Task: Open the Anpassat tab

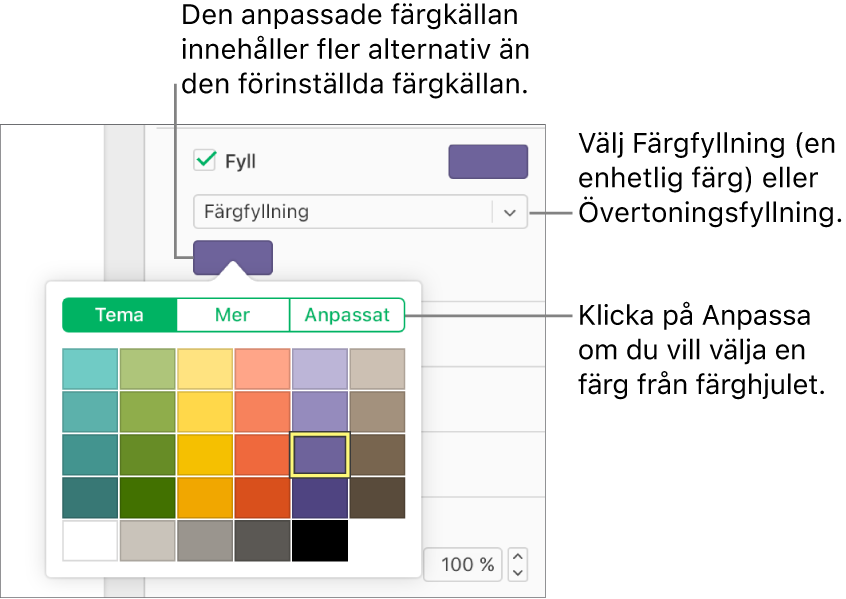Action: coord(347,315)
